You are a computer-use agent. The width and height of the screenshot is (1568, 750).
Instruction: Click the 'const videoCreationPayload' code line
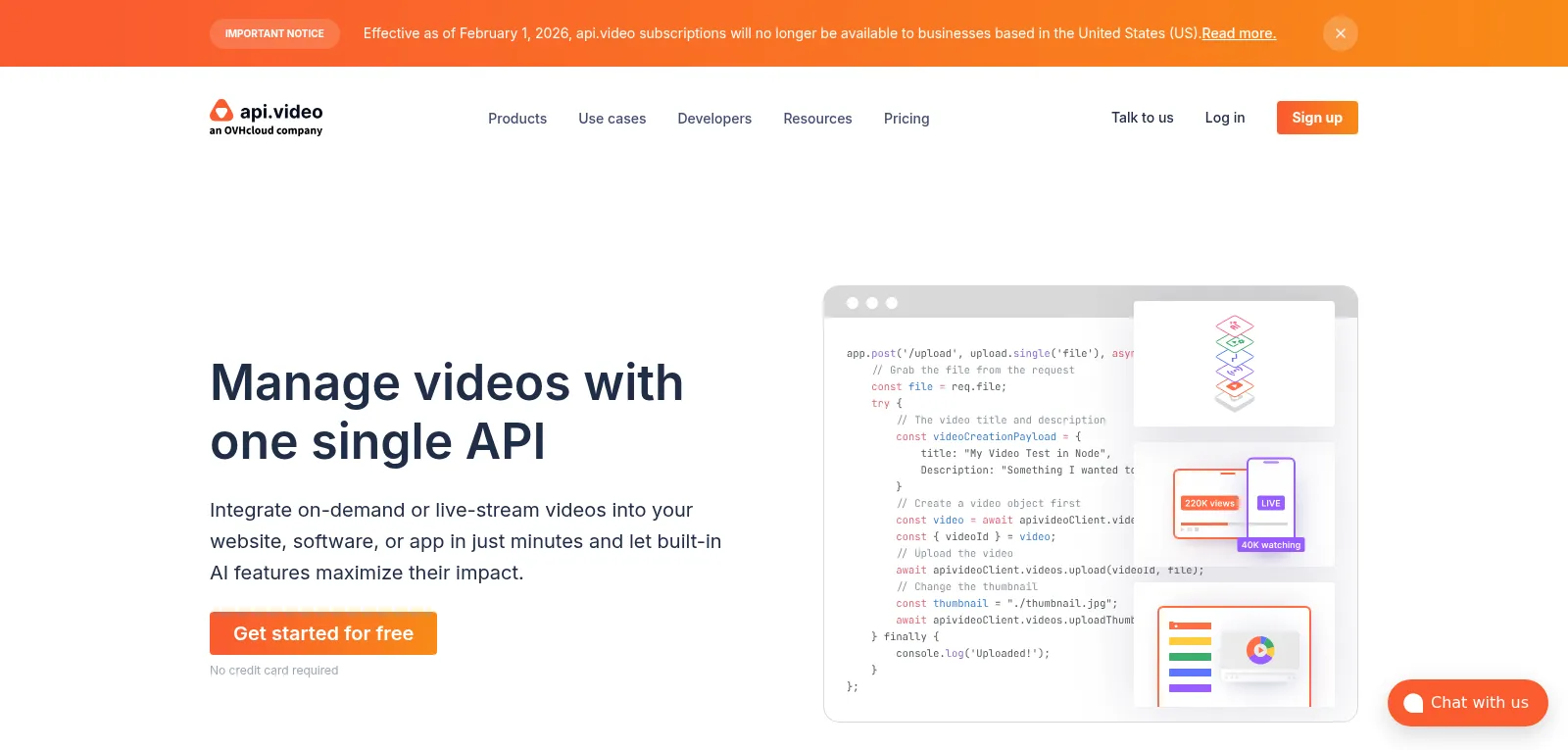[988, 437]
